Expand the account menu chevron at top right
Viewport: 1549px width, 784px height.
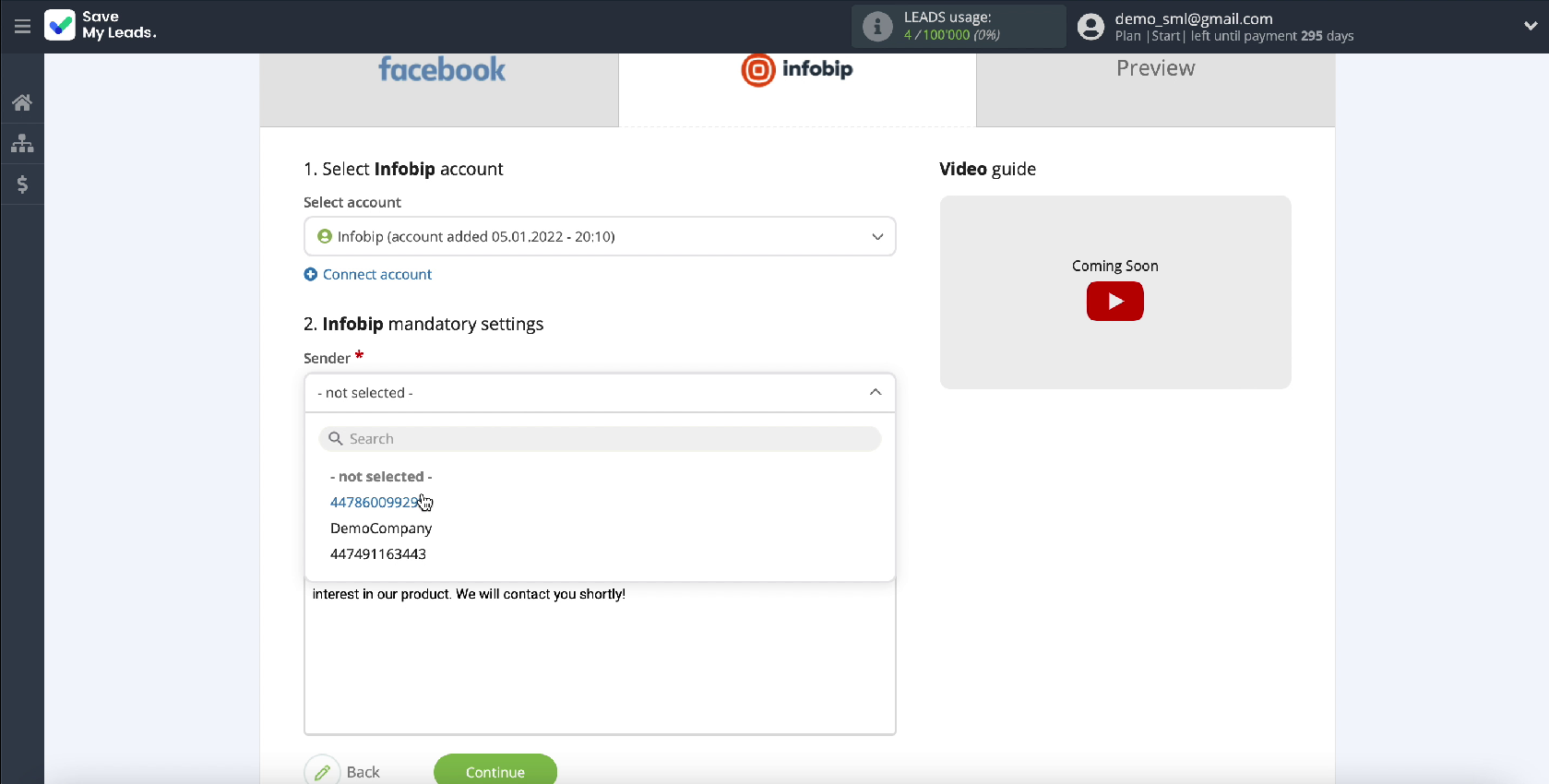[1531, 27]
